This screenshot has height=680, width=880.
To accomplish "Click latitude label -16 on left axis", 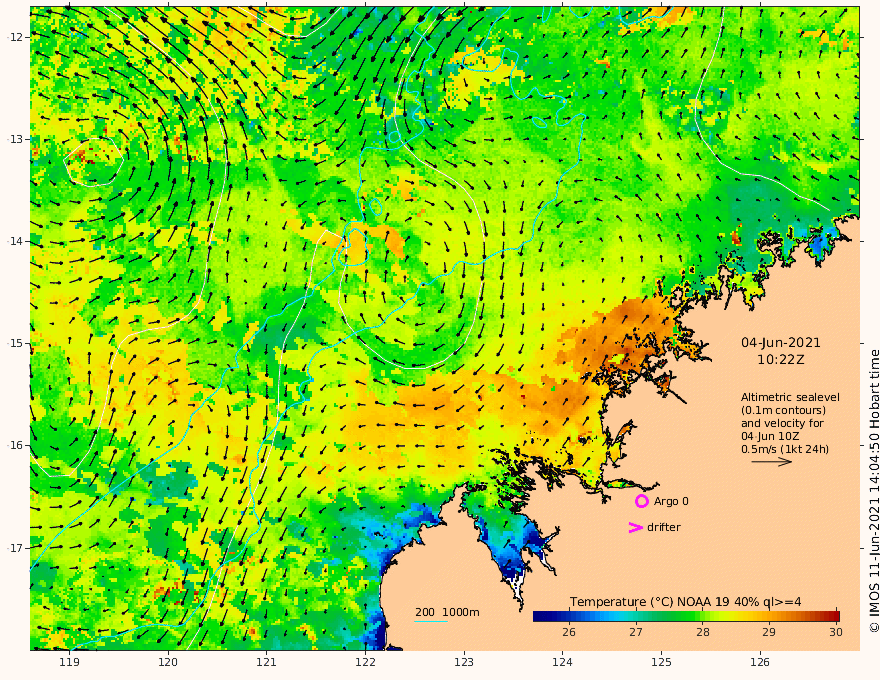I will click(x=15, y=445).
